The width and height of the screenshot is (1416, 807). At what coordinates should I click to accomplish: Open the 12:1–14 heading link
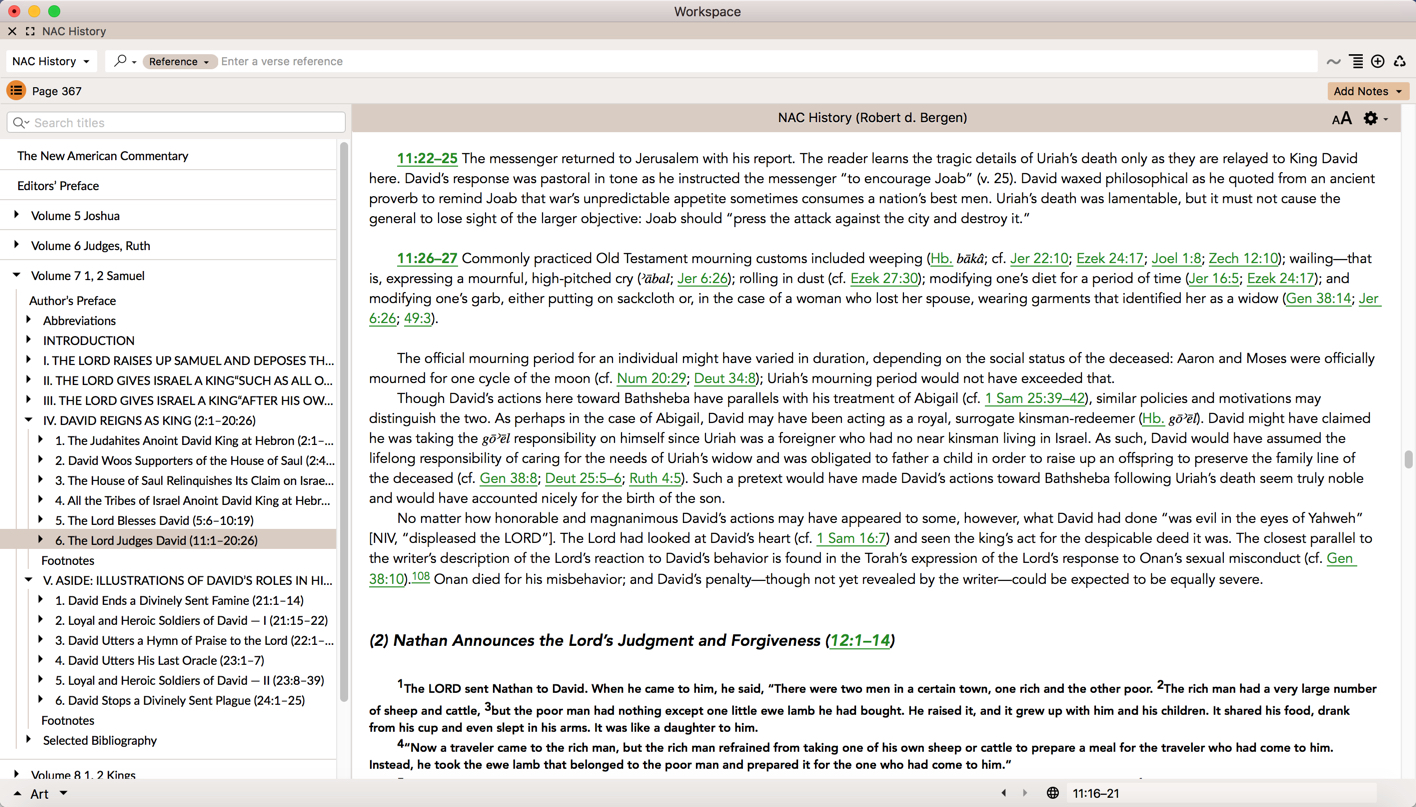(x=860, y=640)
